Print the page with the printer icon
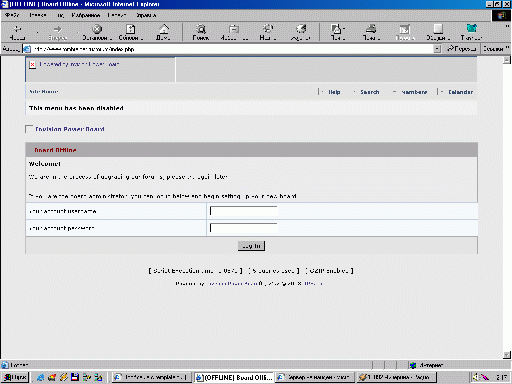This screenshot has height=384, width=512. point(371,32)
